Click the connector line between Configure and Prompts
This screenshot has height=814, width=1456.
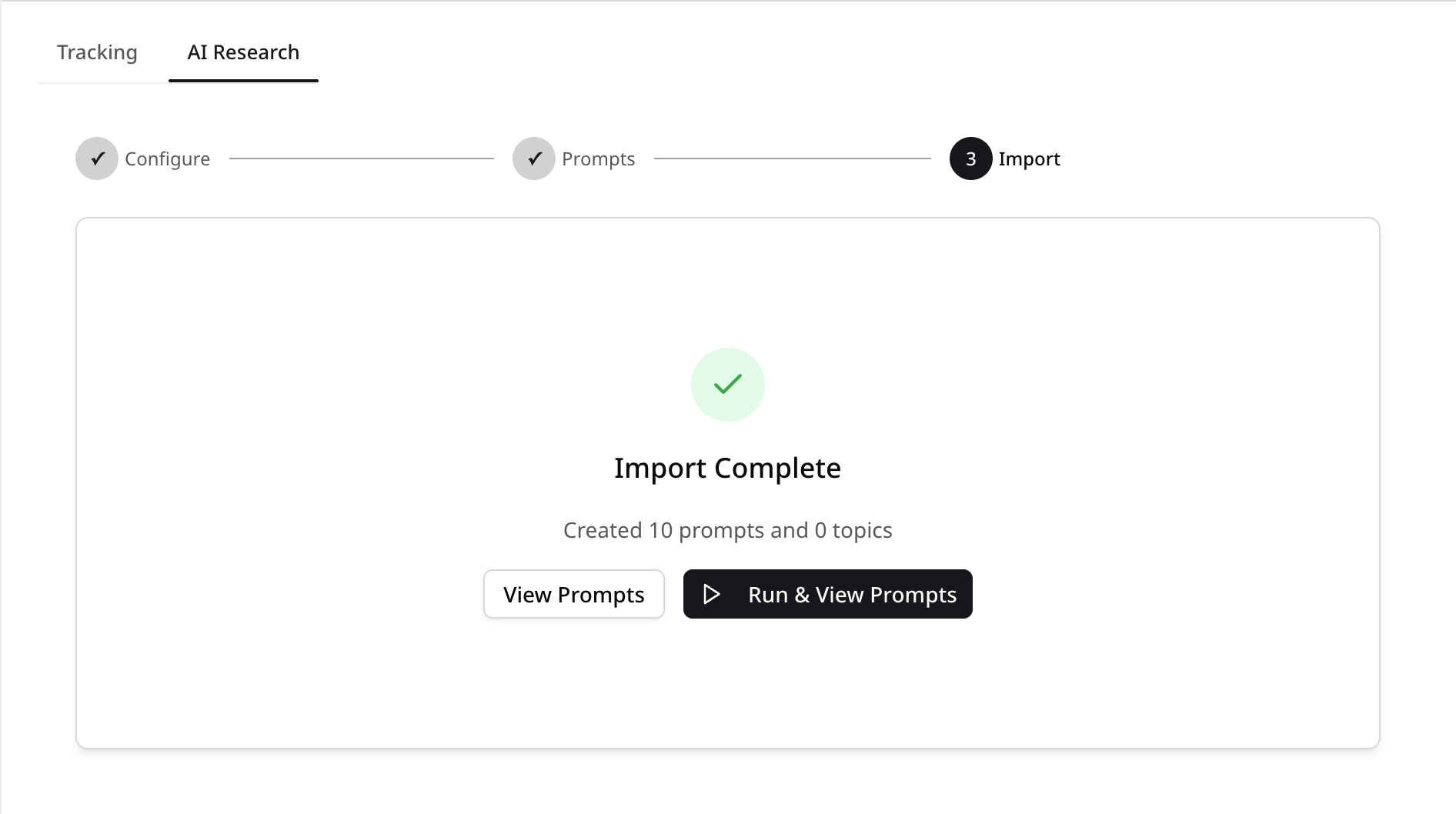tap(362, 158)
